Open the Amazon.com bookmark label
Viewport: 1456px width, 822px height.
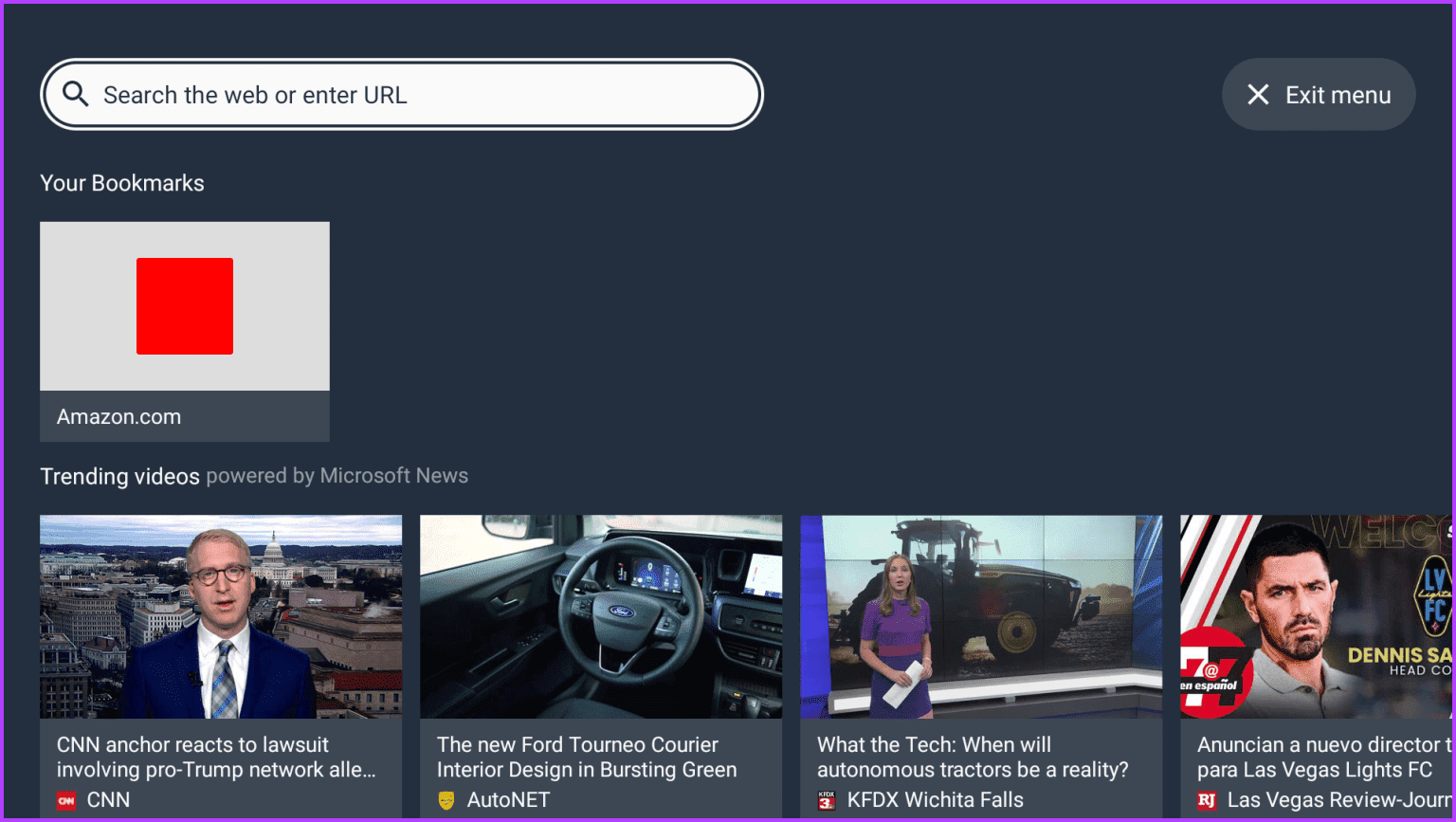pos(119,416)
